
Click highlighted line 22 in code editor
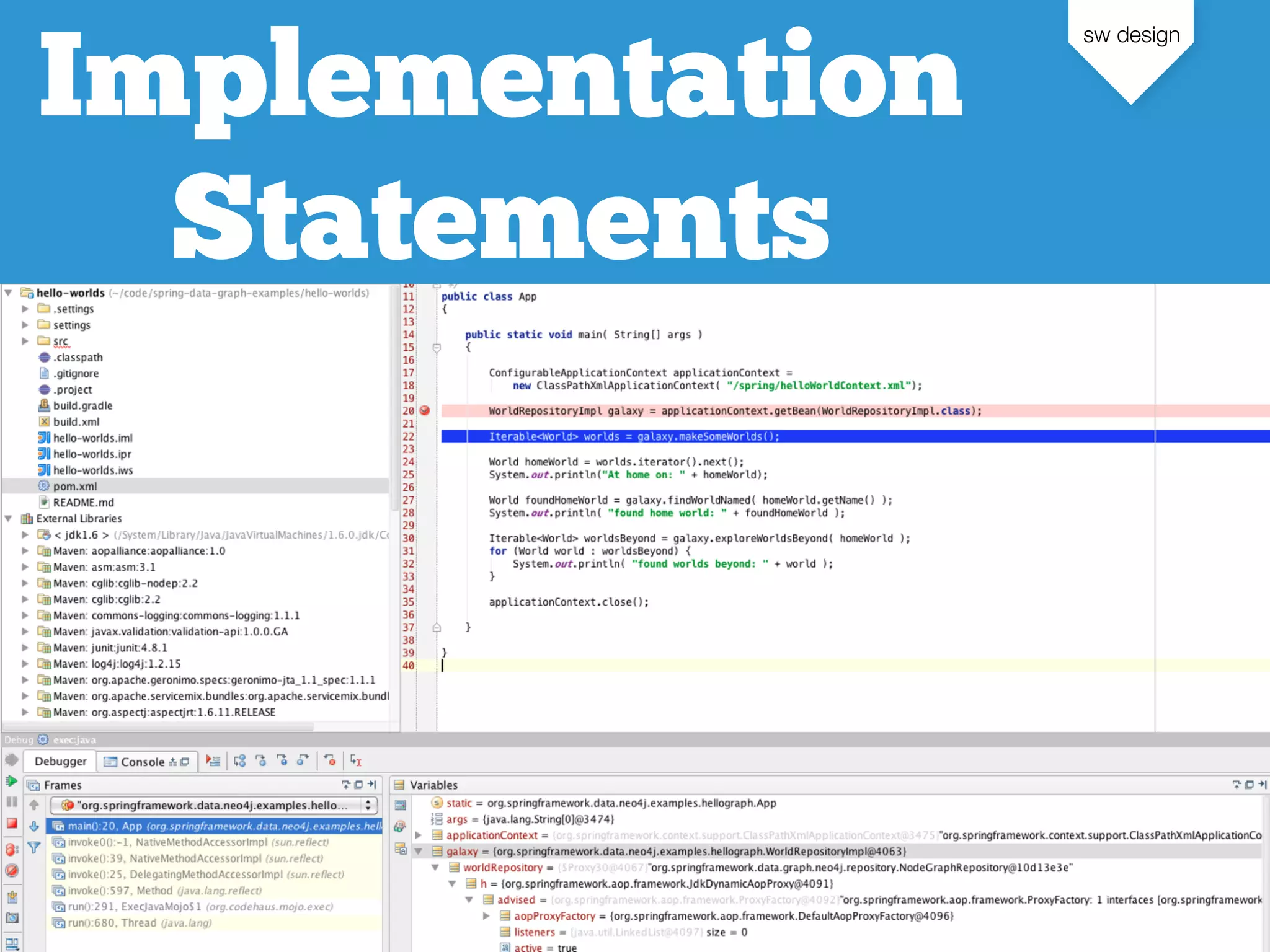855,436
